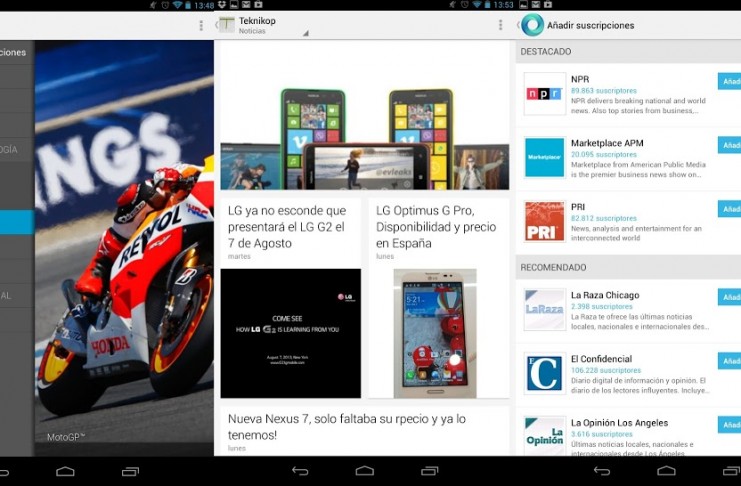Open the black LG G2 invitation thumbnail
The width and height of the screenshot is (741, 486).
coord(291,333)
